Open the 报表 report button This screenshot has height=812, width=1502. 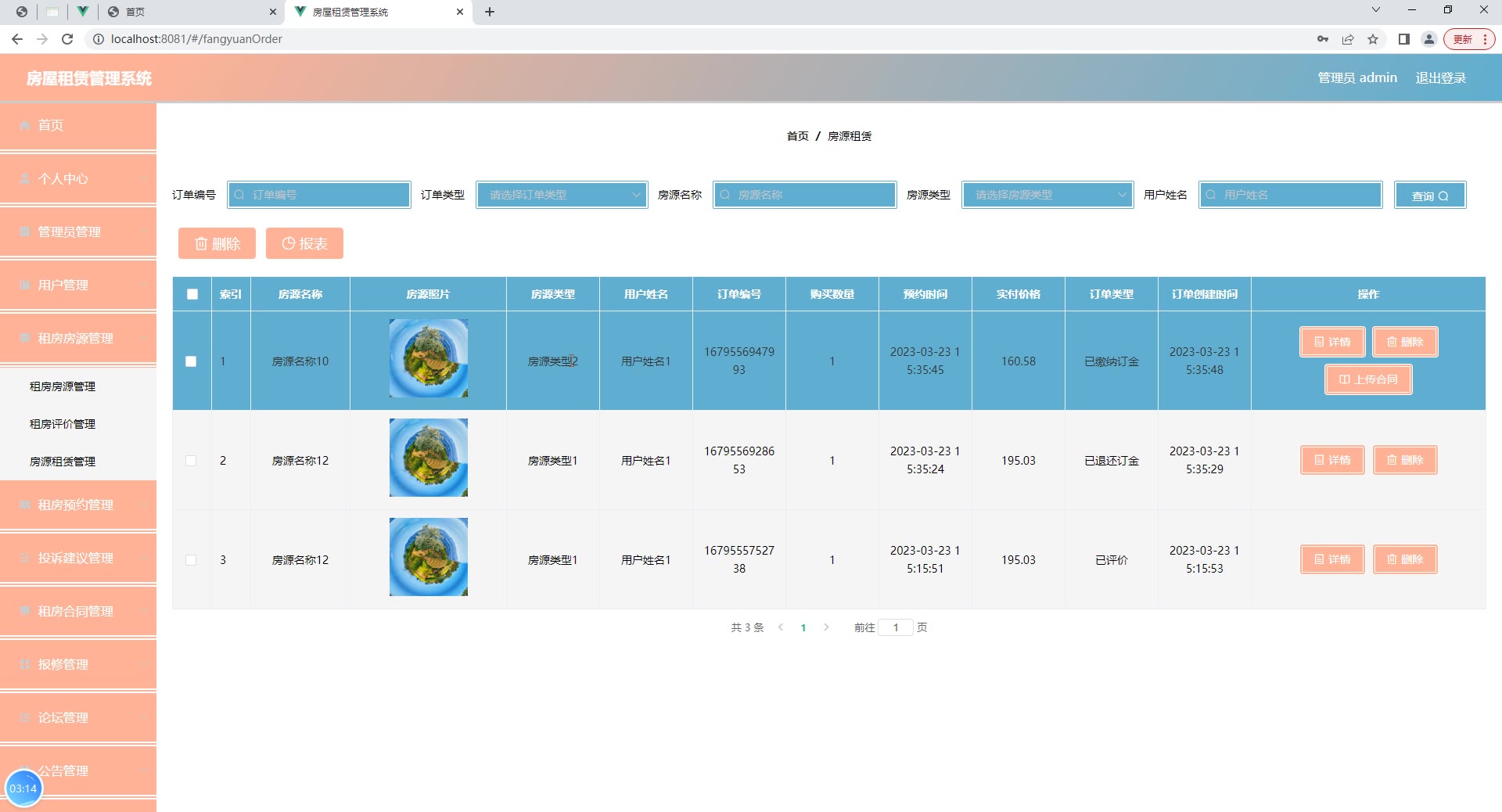point(304,243)
